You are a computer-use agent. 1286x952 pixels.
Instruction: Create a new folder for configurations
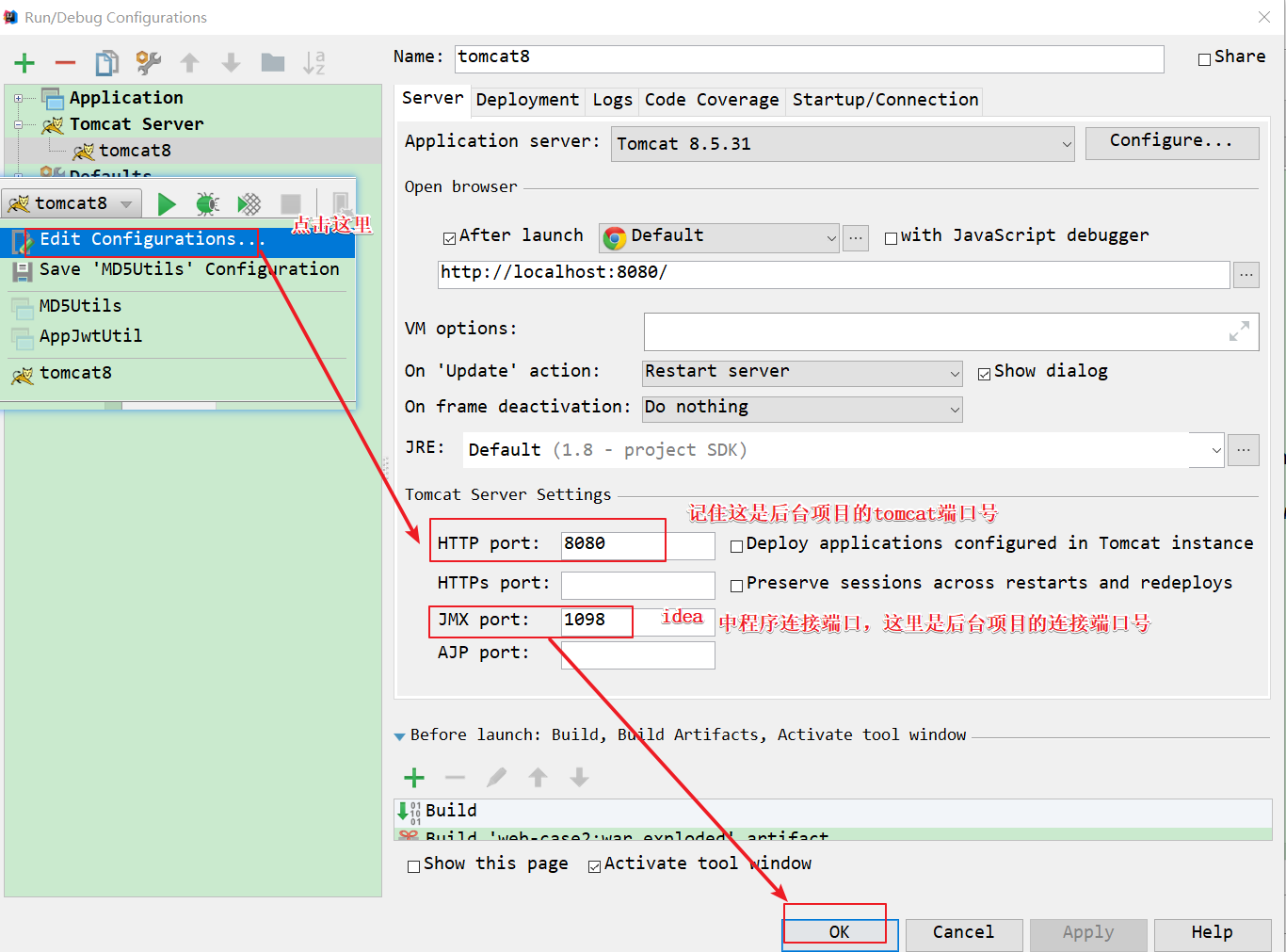pos(273,62)
